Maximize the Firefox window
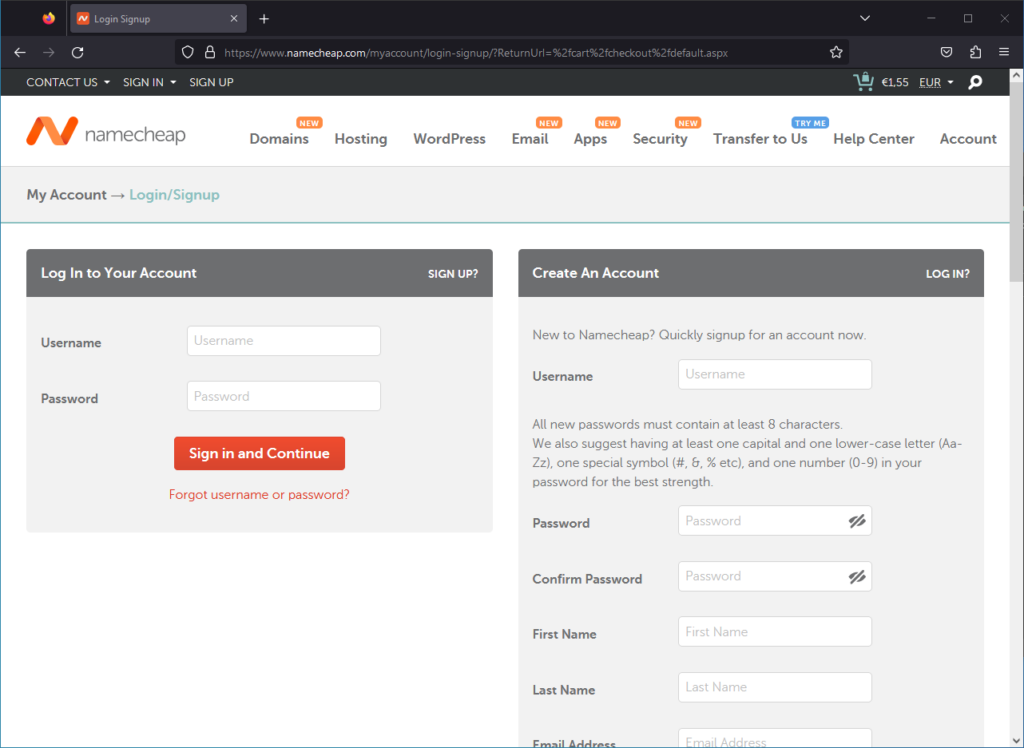Viewport: 1024px width, 748px height. tap(968, 18)
